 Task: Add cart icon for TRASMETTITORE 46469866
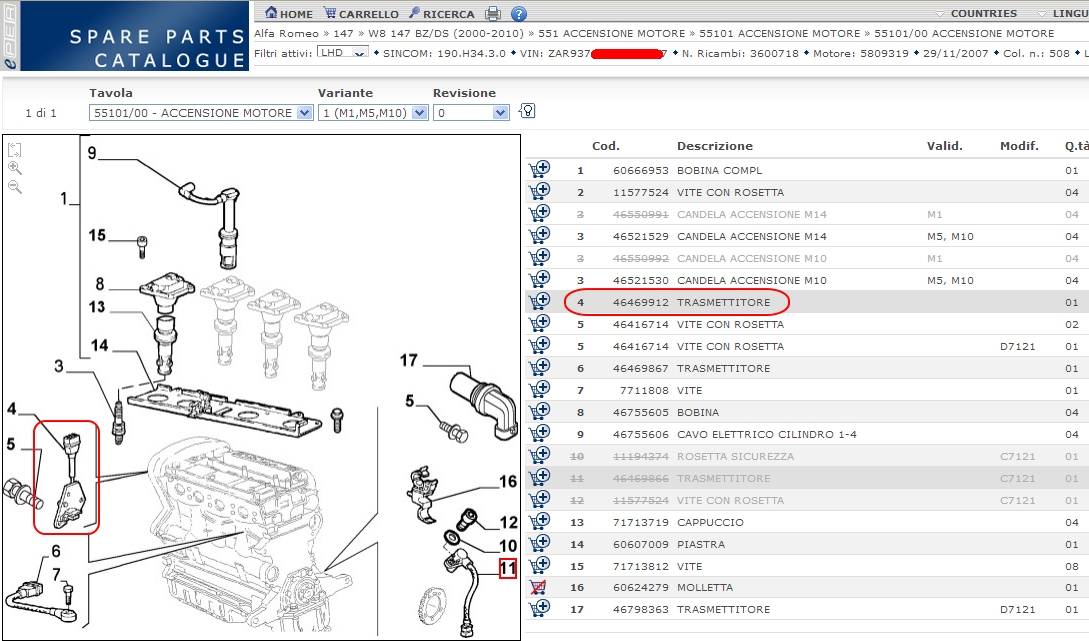coord(539,477)
